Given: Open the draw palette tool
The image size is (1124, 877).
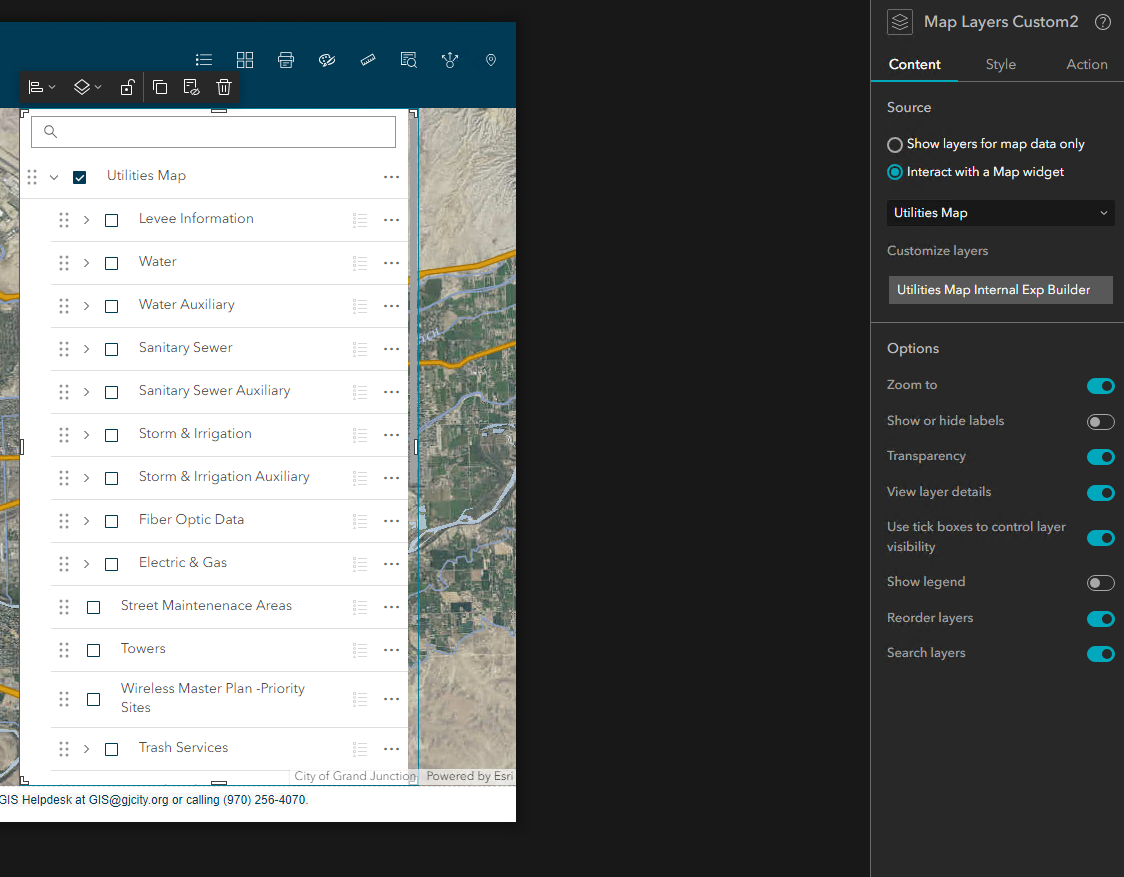Looking at the screenshot, I should click(x=327, y=60).
